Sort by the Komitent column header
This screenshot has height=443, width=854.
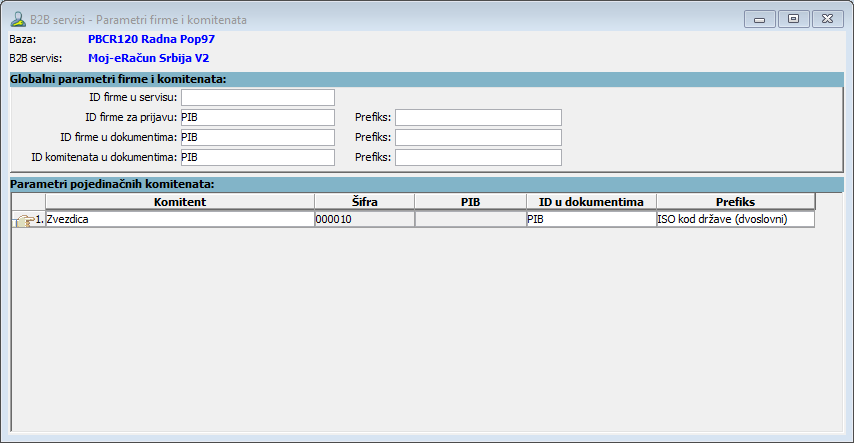pos(180,202)
